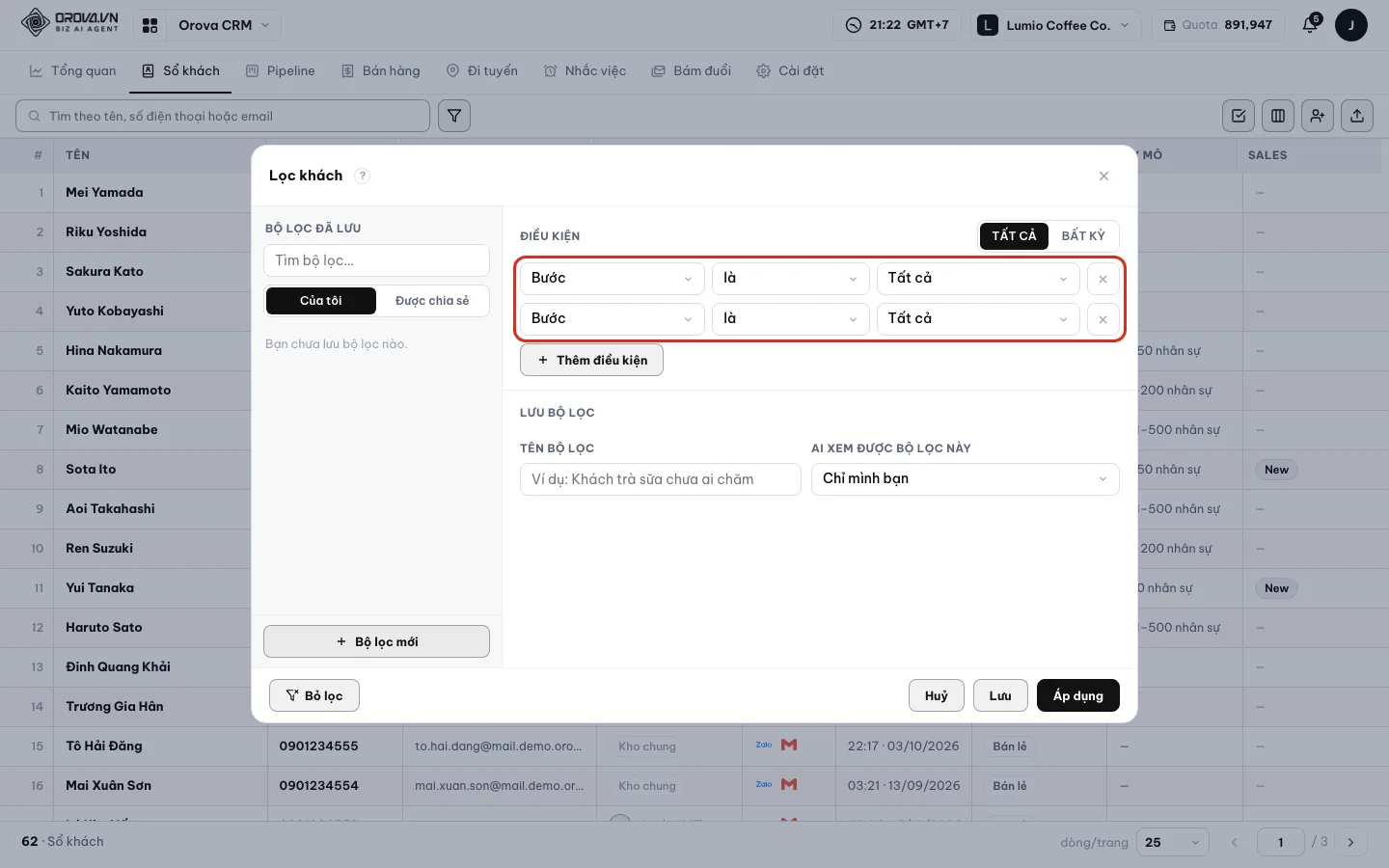Open first row's 'là' operator dropdown

pyautogui.click(x=791, y=279)
